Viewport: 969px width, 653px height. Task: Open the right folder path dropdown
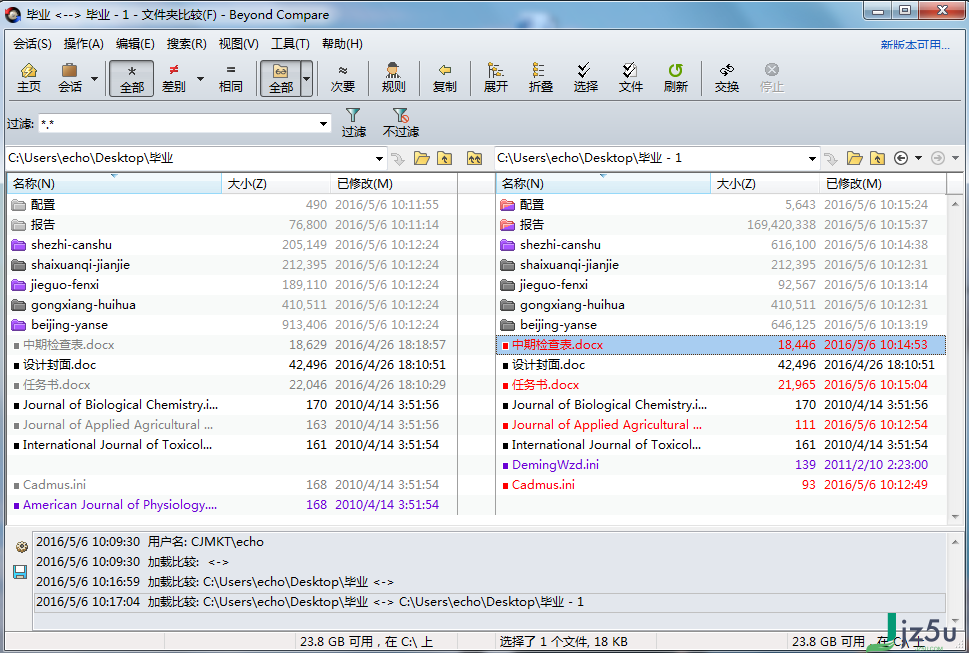click(x=812, y=159)
